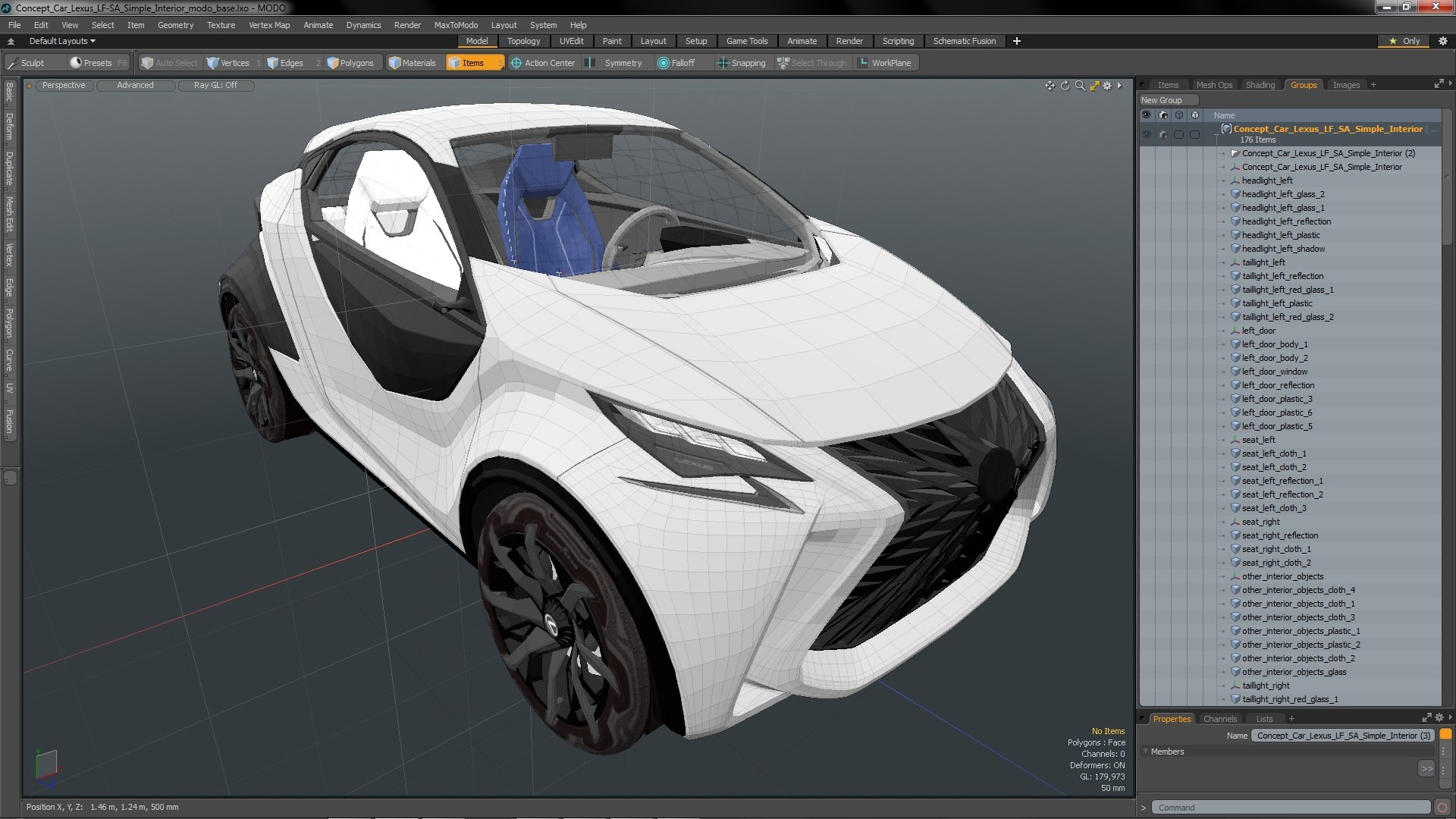Open the Presets browser
This screenshot has height=819, width=1456.
pyautogui.click(x=98, y=63)
